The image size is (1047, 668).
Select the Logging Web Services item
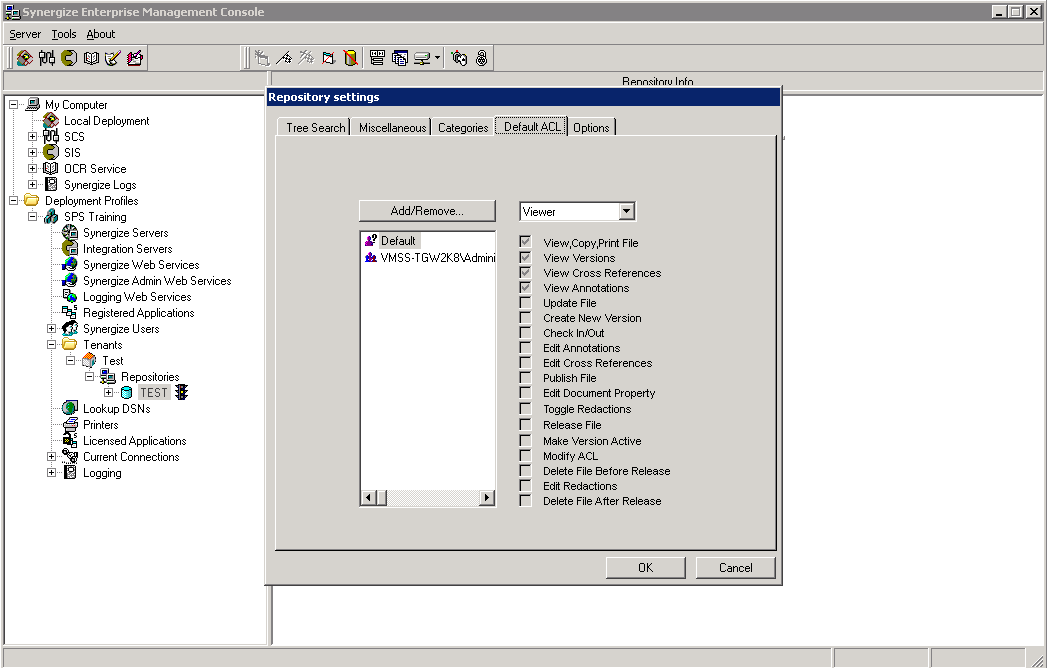click(137, 297)
